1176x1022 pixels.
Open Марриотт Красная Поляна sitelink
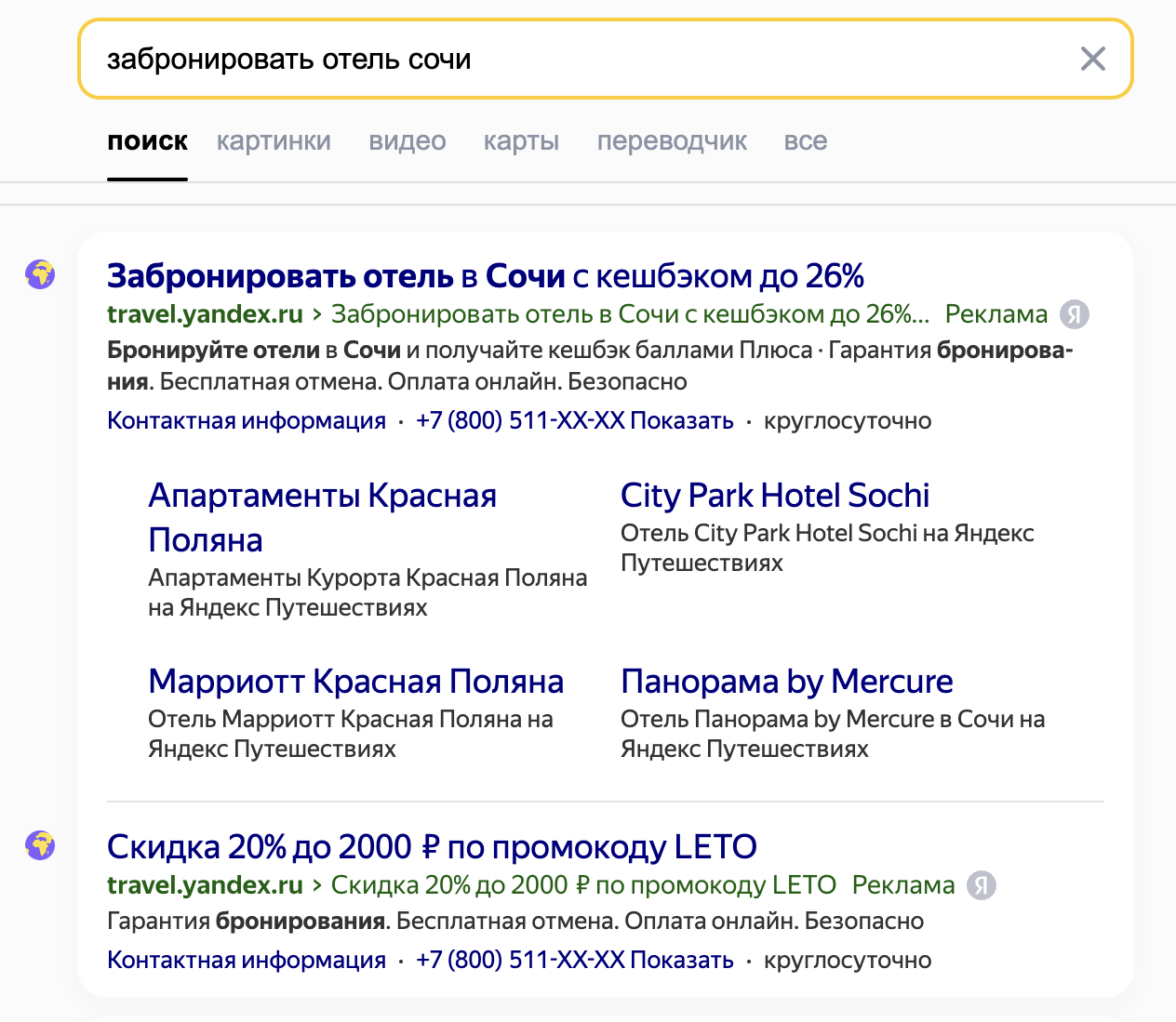tap(356, 682)
